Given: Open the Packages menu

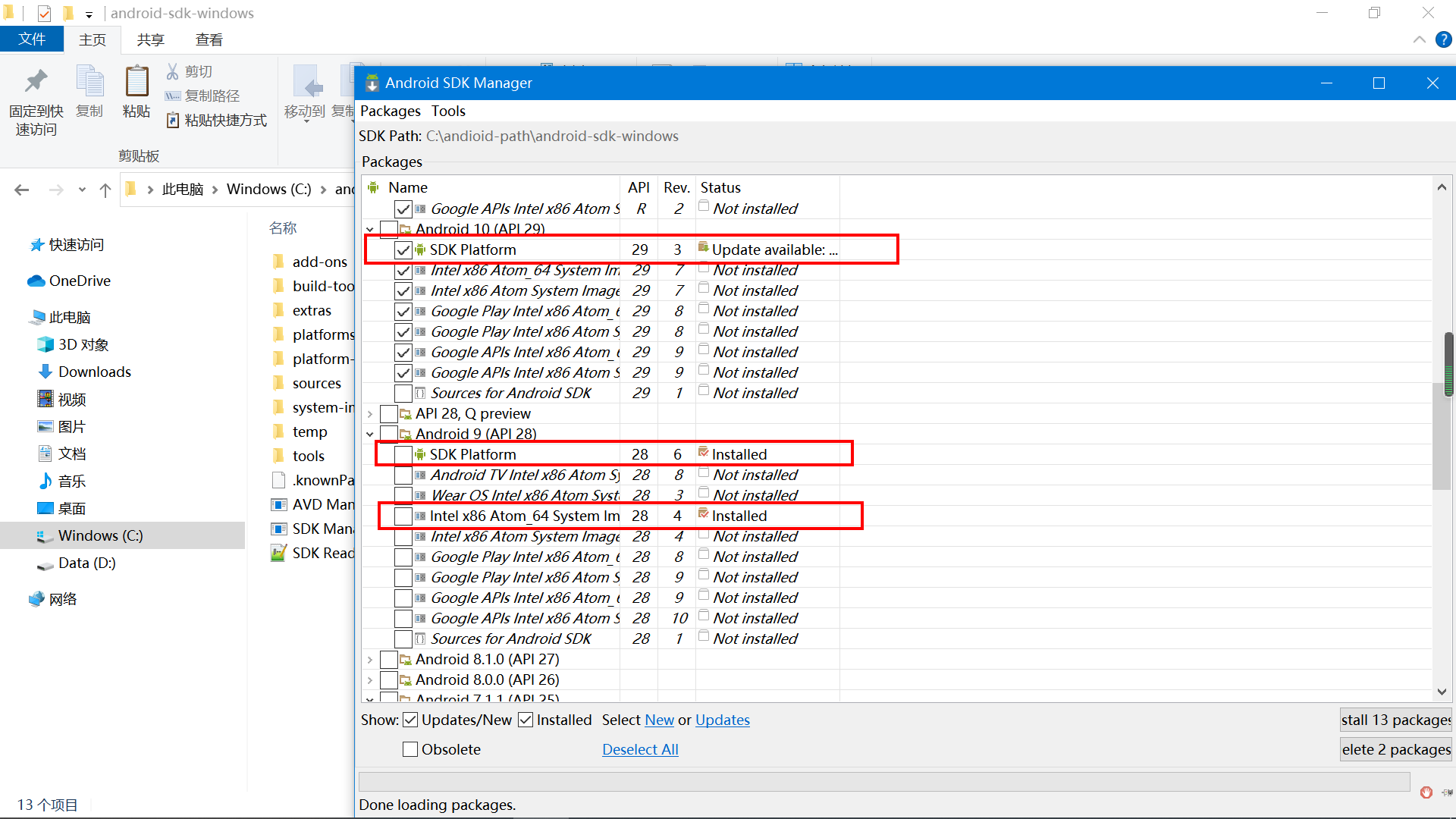Looking at the screenshot, I should pos(390,111).
